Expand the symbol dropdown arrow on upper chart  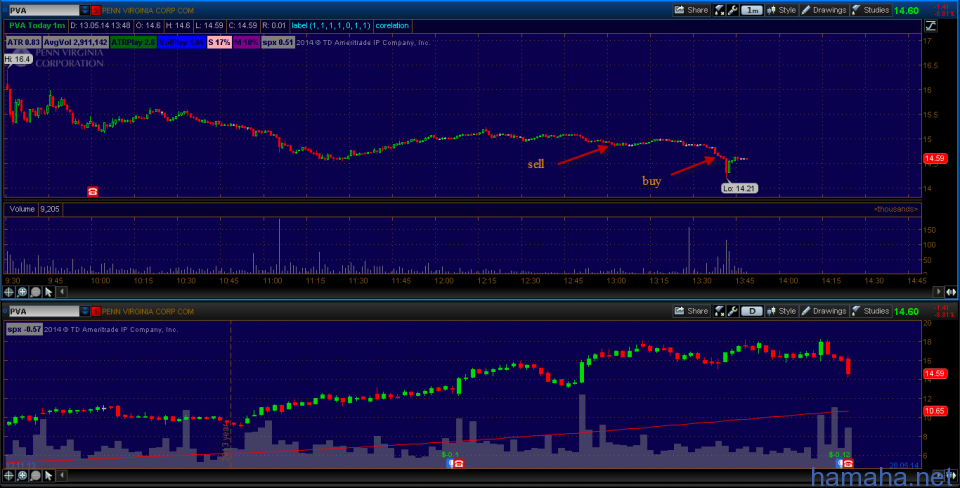click(85, 10)
